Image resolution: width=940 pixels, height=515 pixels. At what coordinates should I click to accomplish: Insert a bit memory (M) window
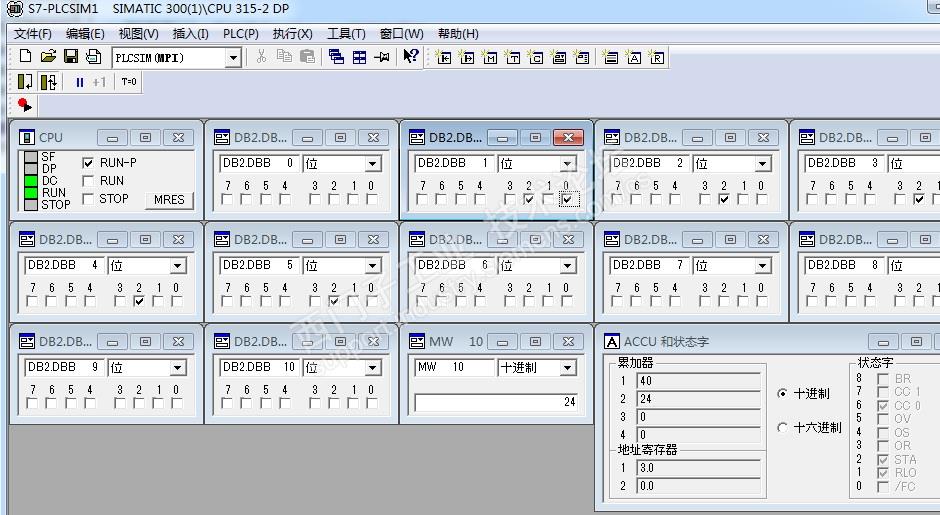[490, 57]
